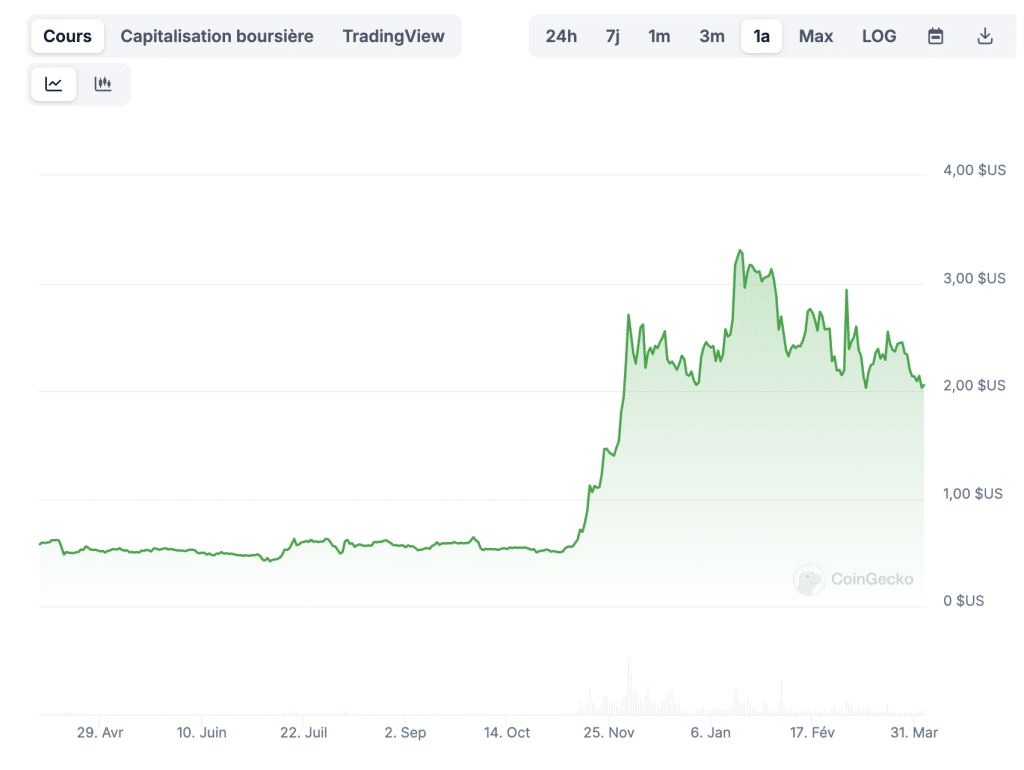
Task: Switch to Capitalisation boursière tab
Action: pyautogui.click(x=217, y=36)
